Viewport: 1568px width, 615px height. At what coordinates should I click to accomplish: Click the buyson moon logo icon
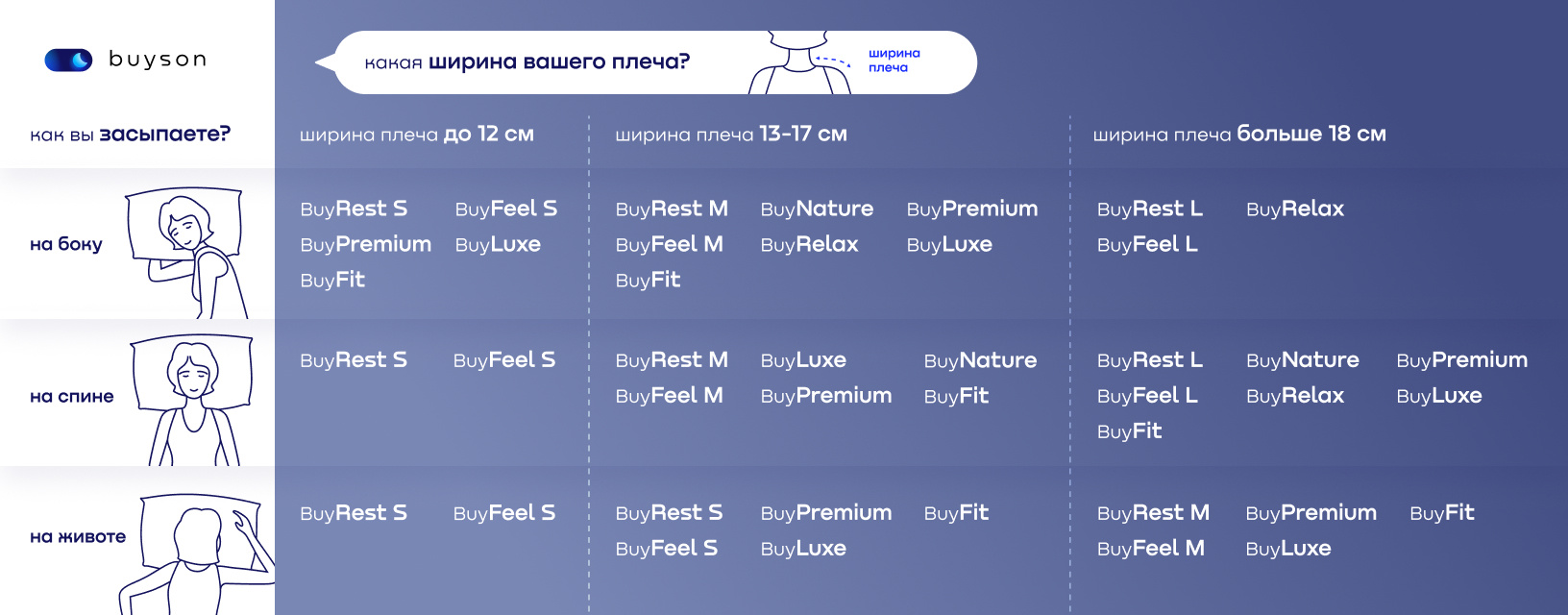click(x=68, y=60)
